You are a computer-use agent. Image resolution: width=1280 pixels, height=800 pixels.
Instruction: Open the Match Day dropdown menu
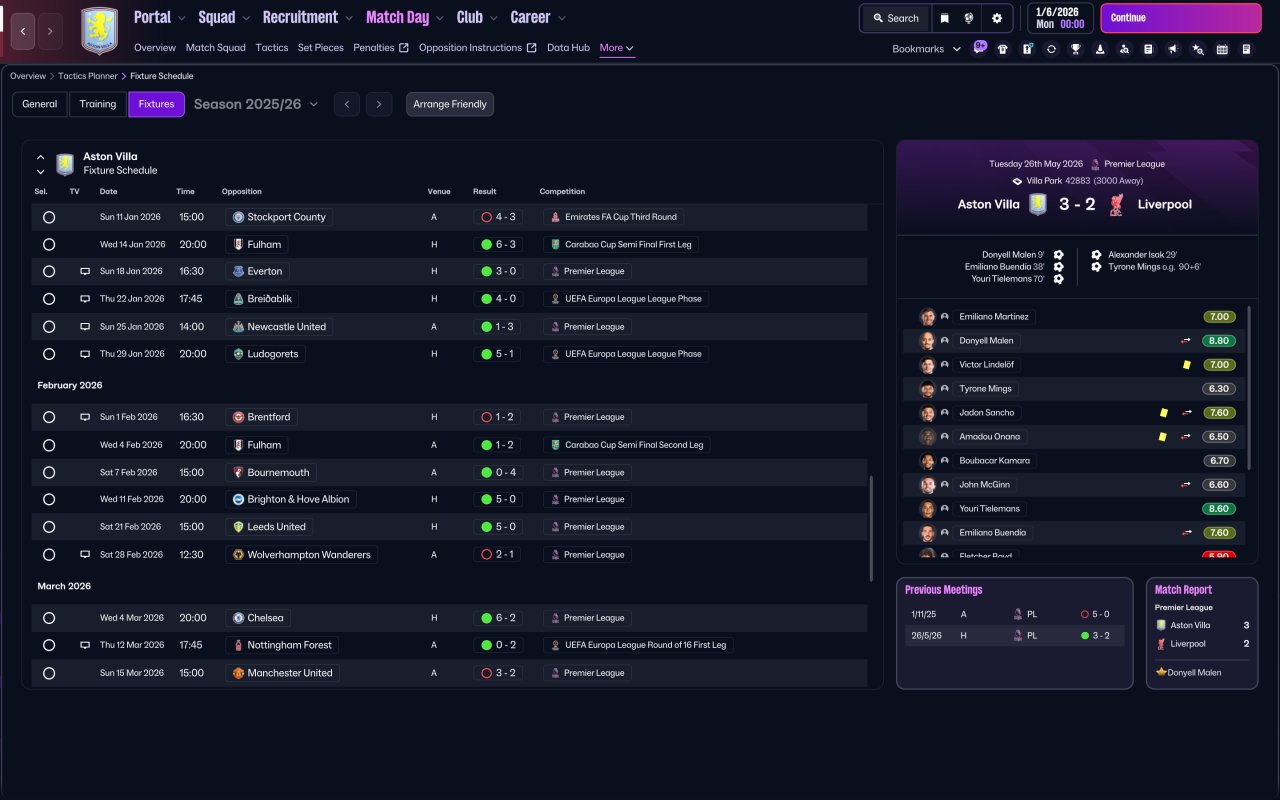click(x=405, y=17)
